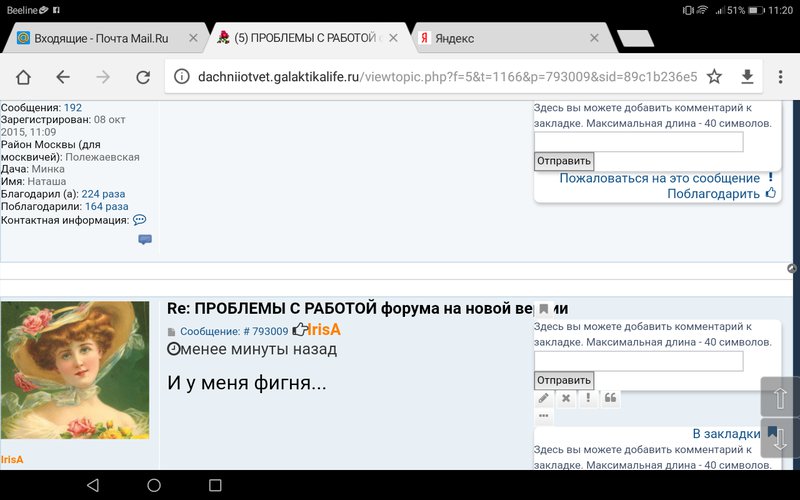Click the exclamation report post icon
This screenshot has width=800, height=500.
tap(588, 398)
